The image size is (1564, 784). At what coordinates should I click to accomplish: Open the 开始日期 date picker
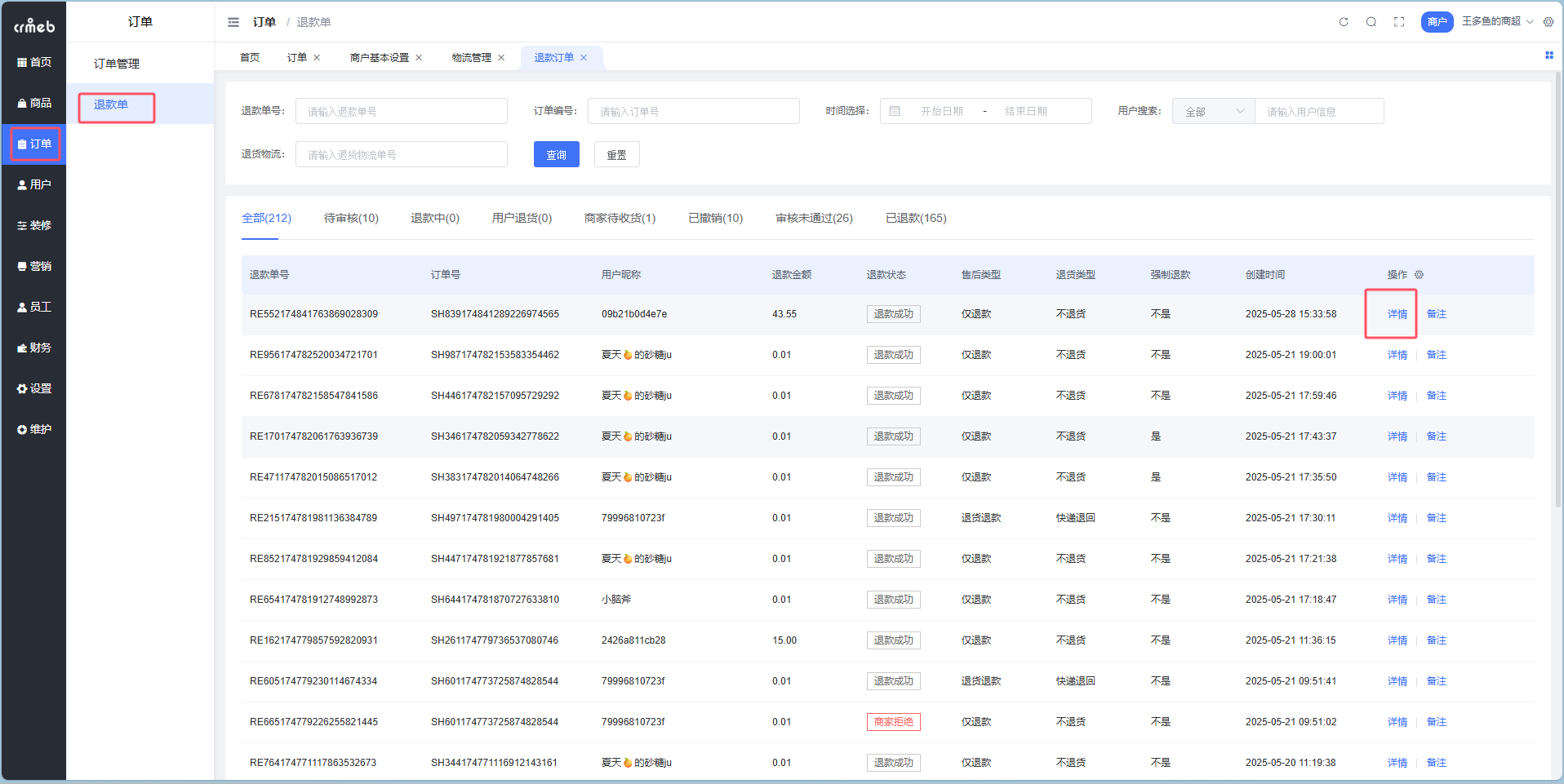[x=941, y=112]
